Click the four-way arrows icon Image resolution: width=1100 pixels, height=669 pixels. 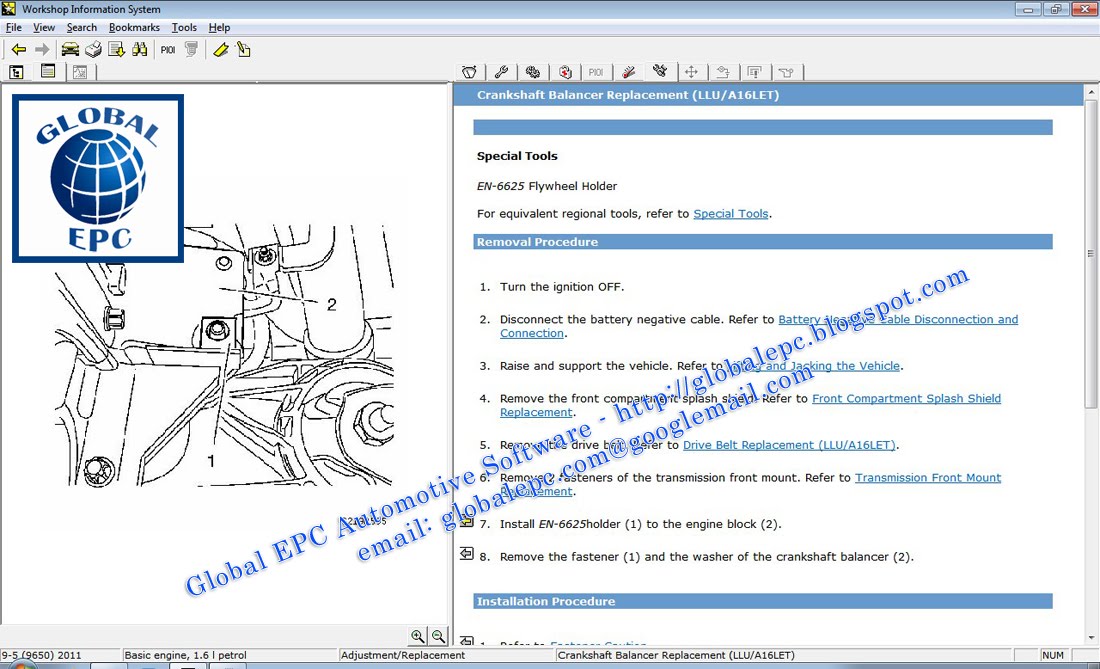point(691,72)
